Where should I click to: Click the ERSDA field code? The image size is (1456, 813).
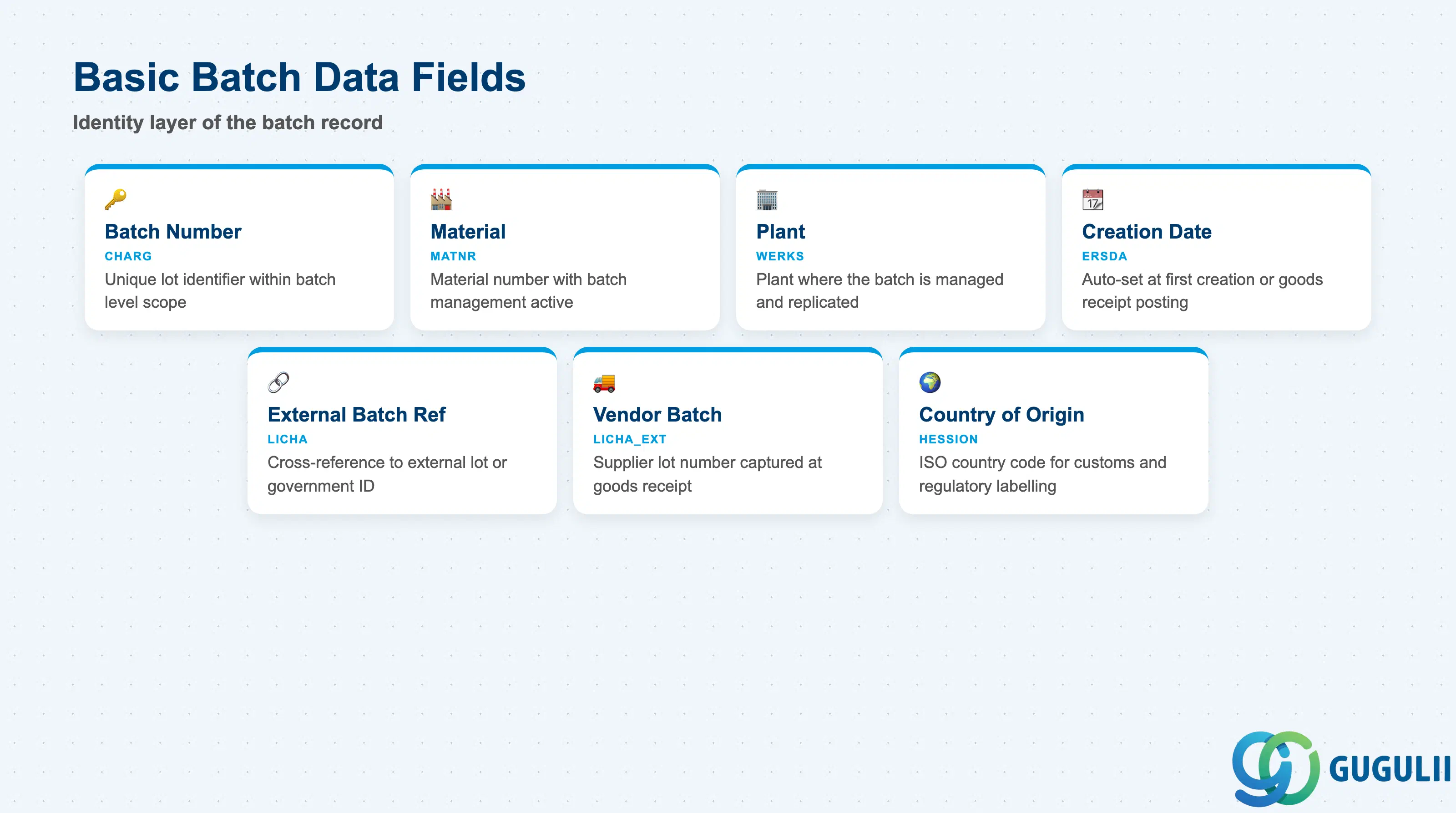point(1104,256)
